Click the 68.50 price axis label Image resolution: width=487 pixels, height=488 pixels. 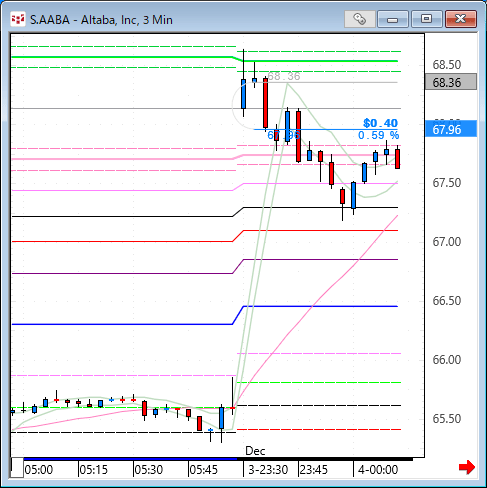coord(447,65)
